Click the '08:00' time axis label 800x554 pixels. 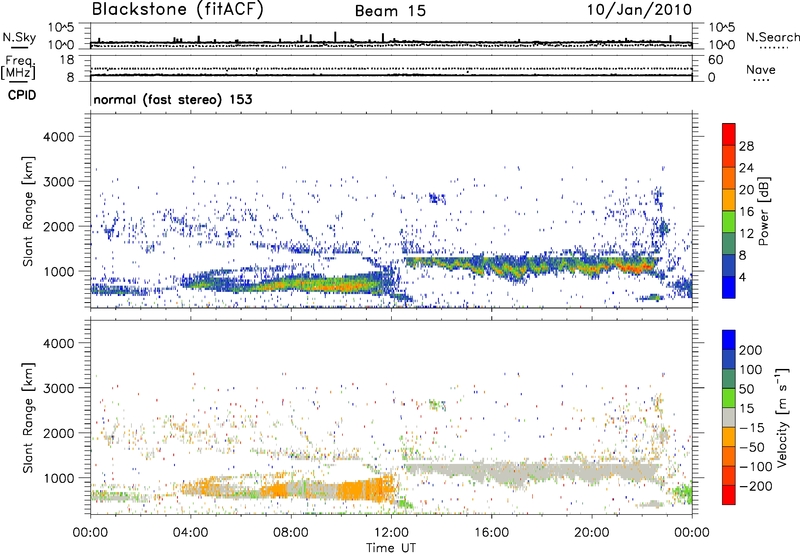tap(291, 533)
